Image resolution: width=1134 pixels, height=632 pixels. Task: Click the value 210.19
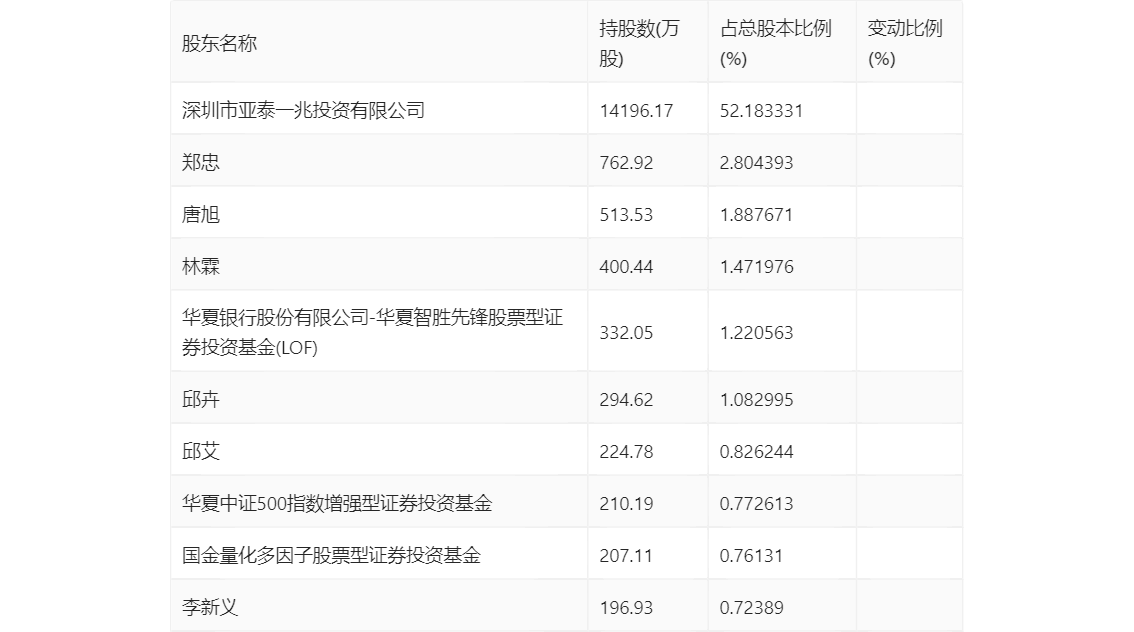(626, 504)
